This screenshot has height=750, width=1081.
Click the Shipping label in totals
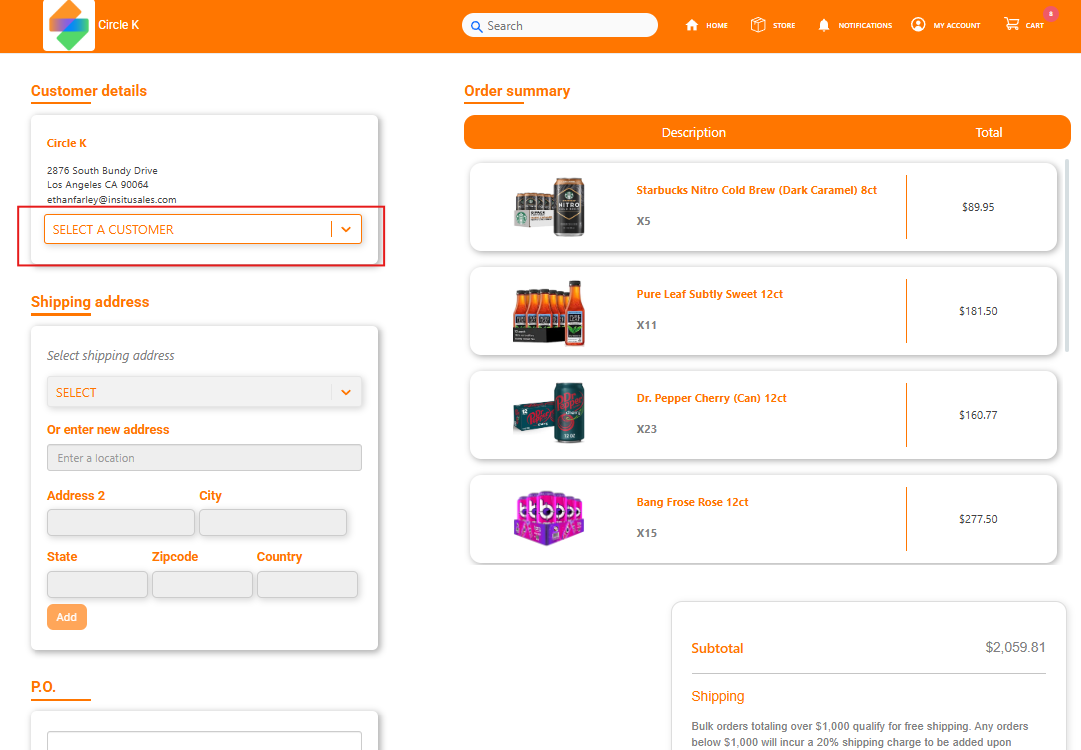pos(718,696)
